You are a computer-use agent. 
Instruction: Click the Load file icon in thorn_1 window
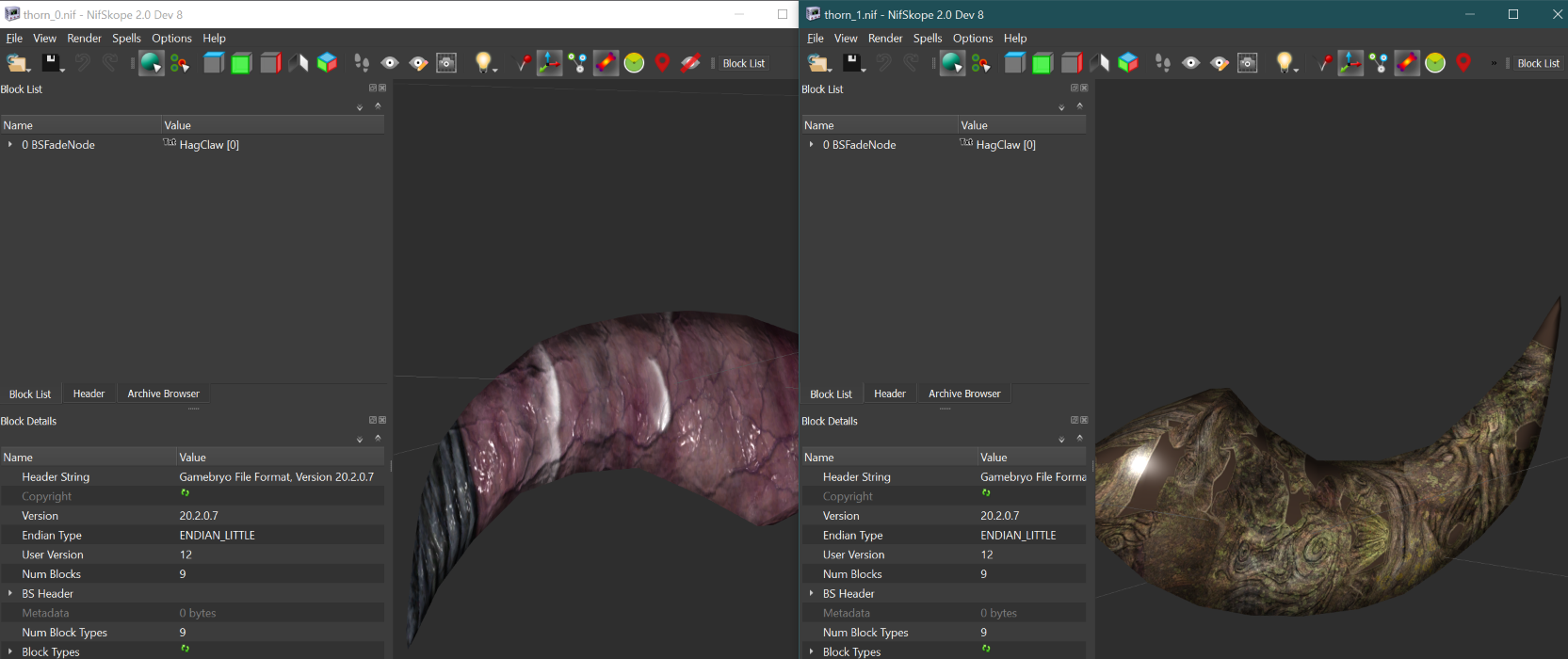coord(817,63)
